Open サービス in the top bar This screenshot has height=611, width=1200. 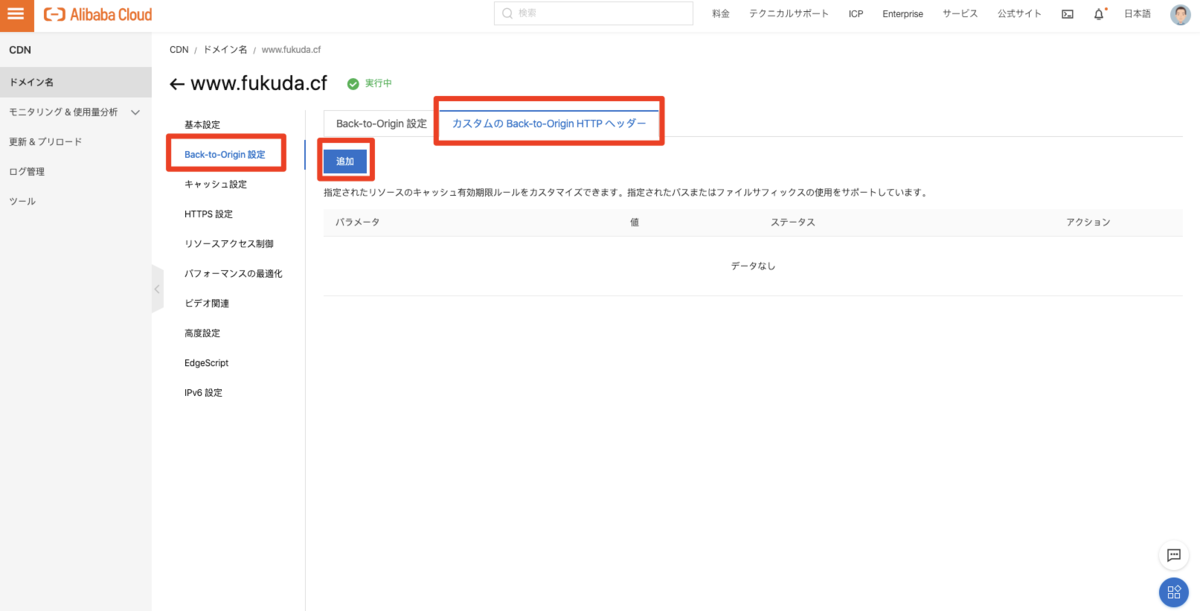(x=960, y=14)
